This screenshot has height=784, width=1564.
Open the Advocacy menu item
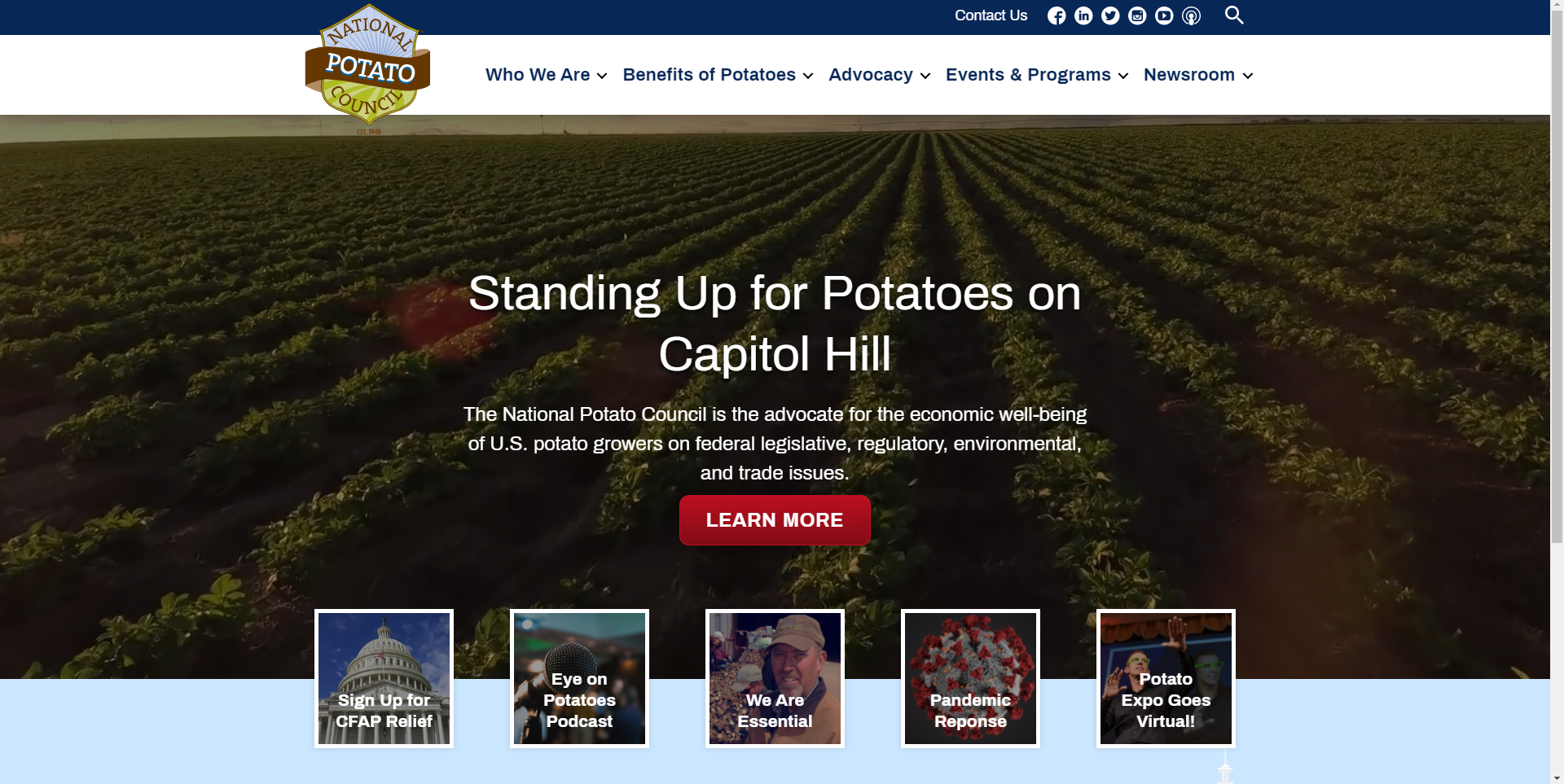(871, 75)
